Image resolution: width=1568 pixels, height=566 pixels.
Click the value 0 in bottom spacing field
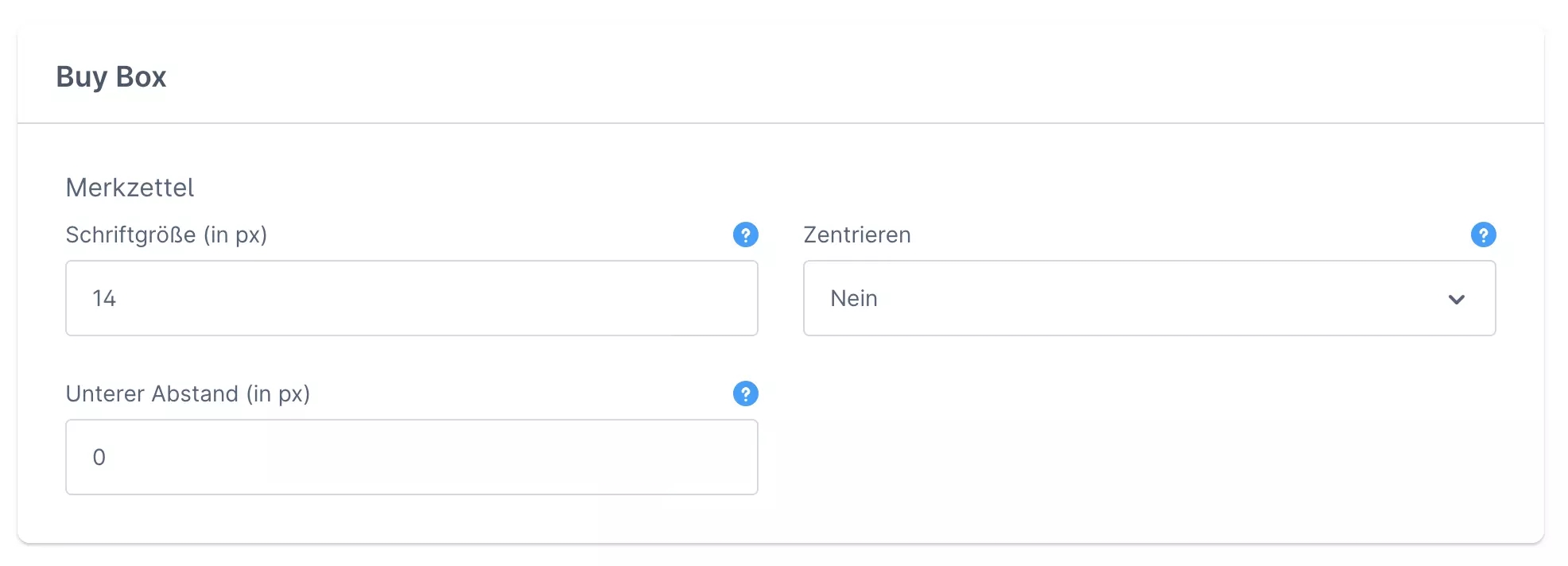[99, 457]
